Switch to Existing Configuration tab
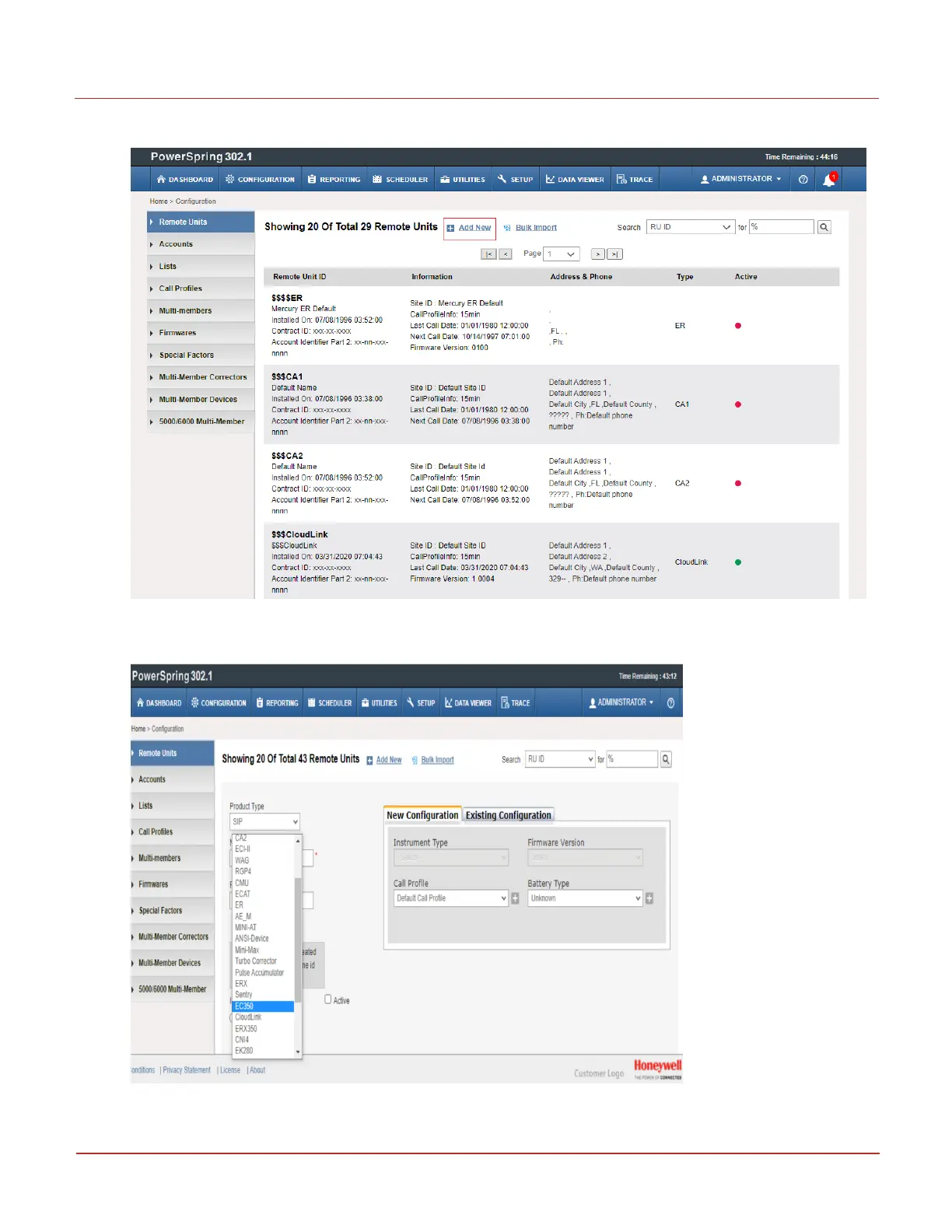The height and width of the screenshot is (1232, 952). [x=509, y=815]
